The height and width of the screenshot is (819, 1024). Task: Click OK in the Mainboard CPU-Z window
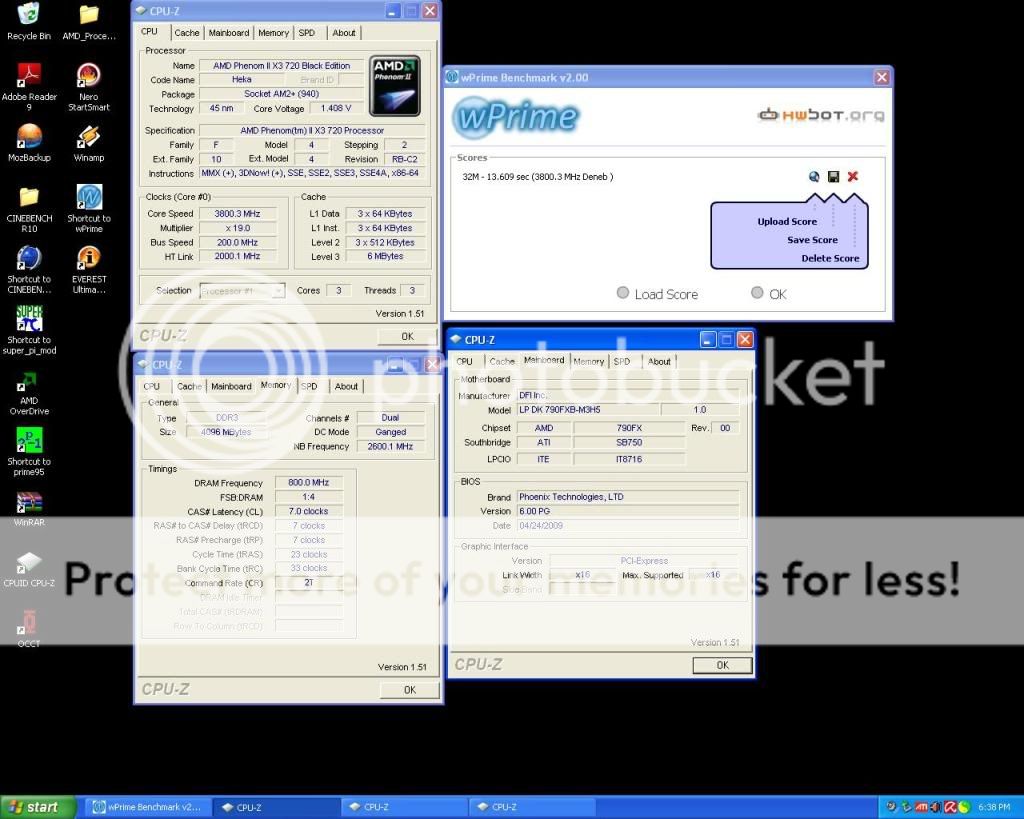pos(722,665)
